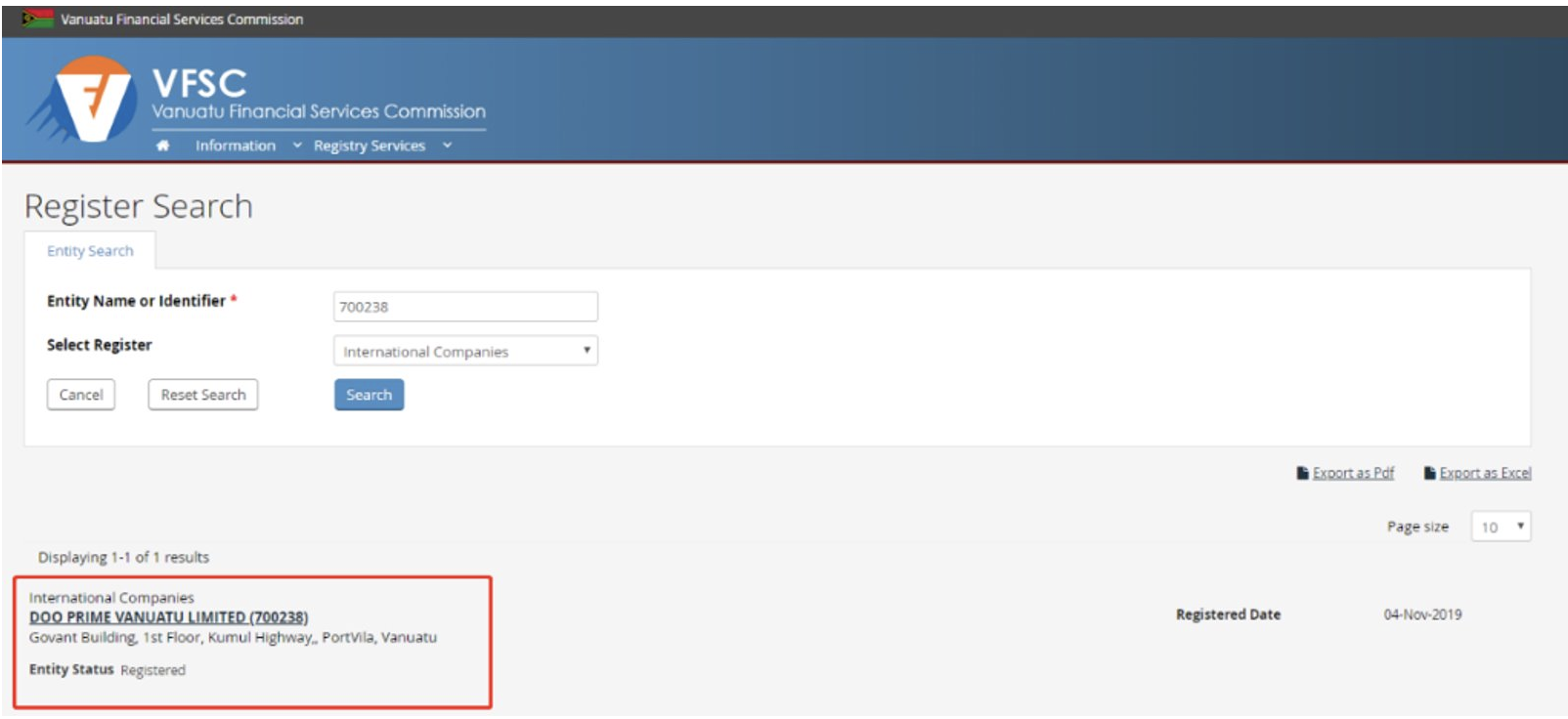Screen dimensions: 1568x719
Task: Expand chevron next to Information
Action: [297, 146]
